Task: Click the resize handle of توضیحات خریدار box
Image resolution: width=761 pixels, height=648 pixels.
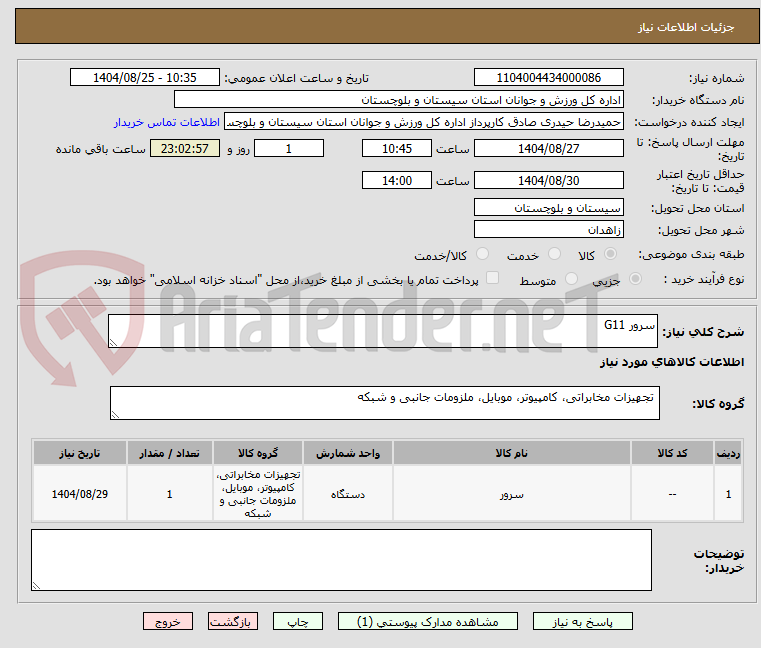Action: coord(36,585)
